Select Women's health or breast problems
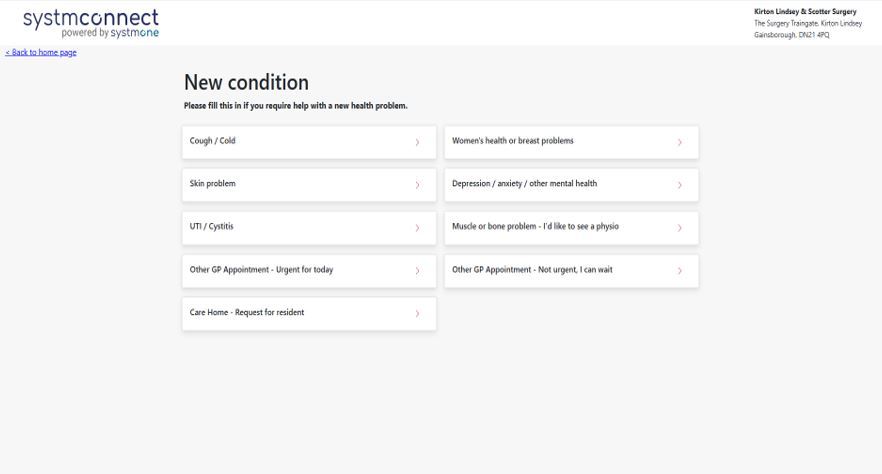The image size is (882, 474). [x=513, y=141]
